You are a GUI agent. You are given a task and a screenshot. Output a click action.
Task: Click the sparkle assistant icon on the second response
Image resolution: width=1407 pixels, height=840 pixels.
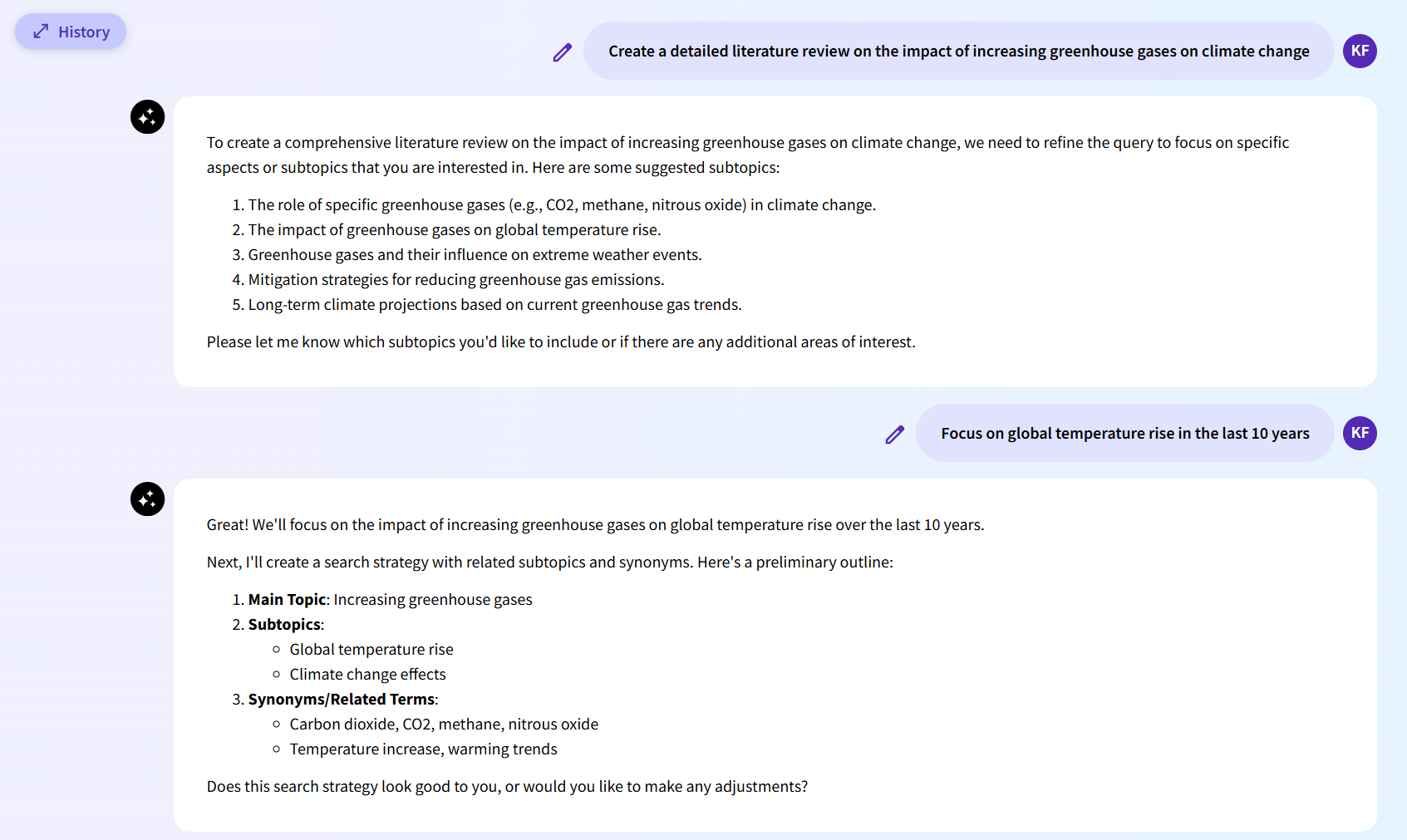tap(147, 499)
